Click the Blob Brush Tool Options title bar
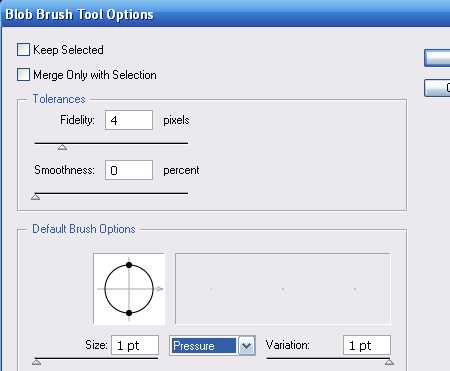Viewport: 450px width, 371px height. [225, 14]
